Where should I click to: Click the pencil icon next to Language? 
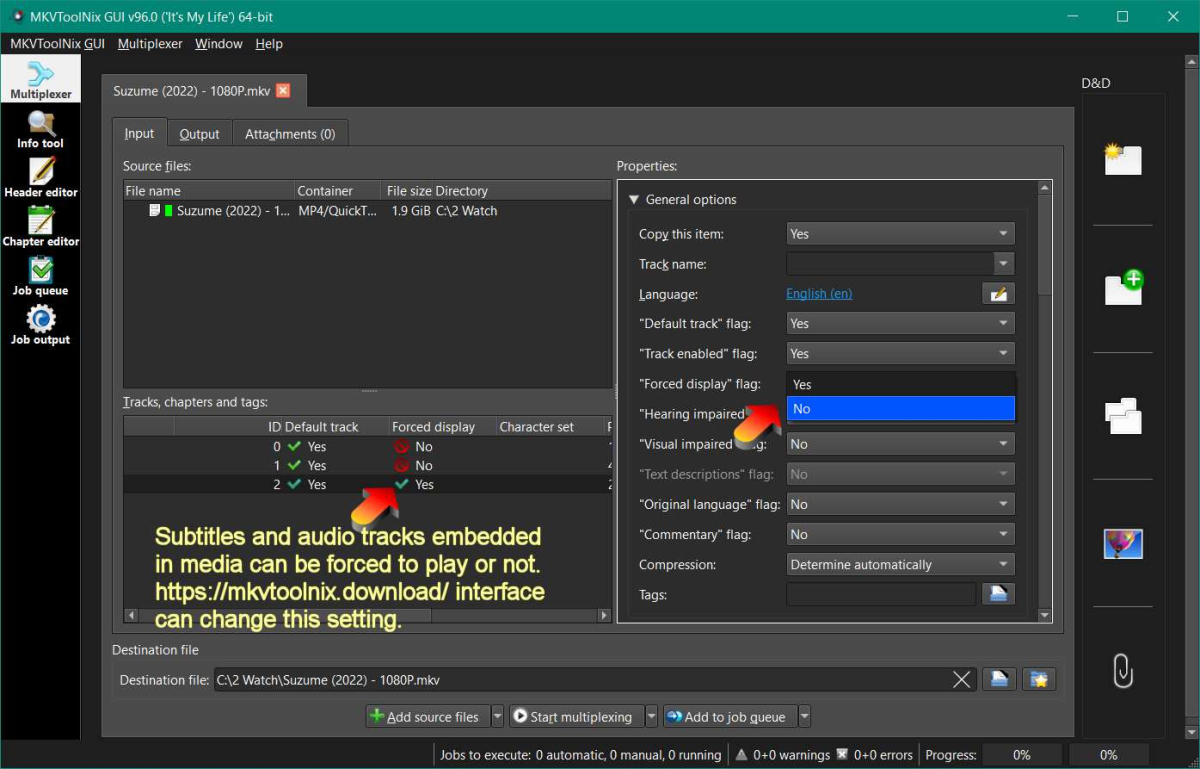tap(999, 293)
